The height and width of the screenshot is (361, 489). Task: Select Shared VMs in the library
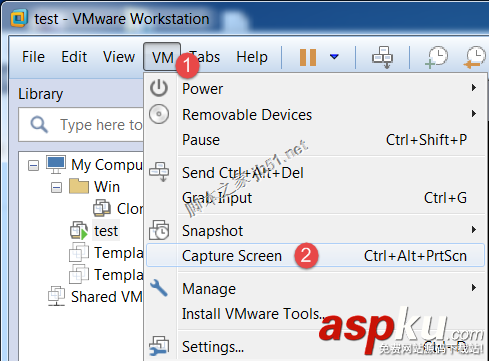[x=107, y=297]
